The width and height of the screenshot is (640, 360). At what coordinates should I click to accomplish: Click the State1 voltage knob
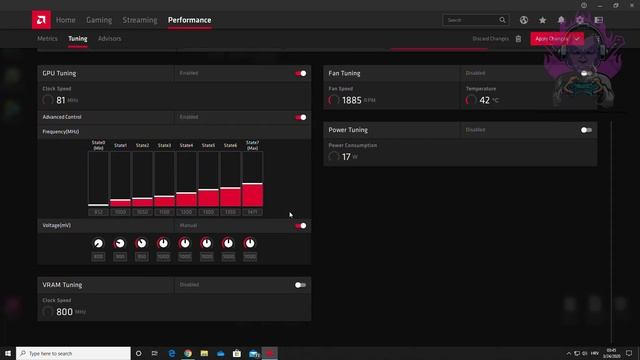tap(120, 243)
